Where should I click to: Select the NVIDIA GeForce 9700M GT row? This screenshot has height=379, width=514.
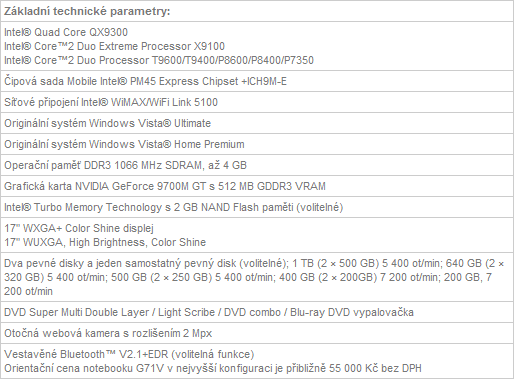[x=257, y=186]
